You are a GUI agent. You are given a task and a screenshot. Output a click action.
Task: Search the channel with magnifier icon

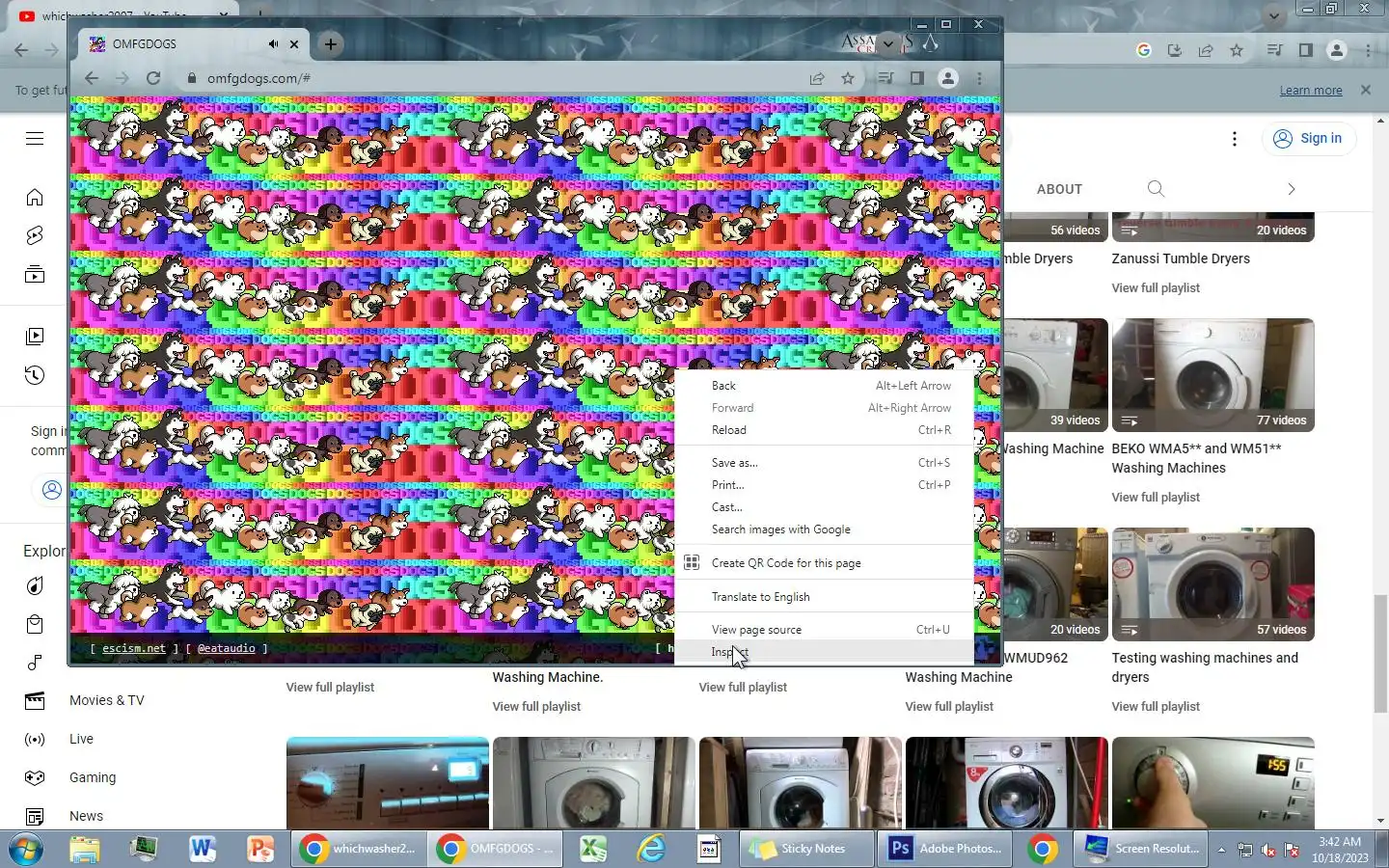click(1156, 189)
